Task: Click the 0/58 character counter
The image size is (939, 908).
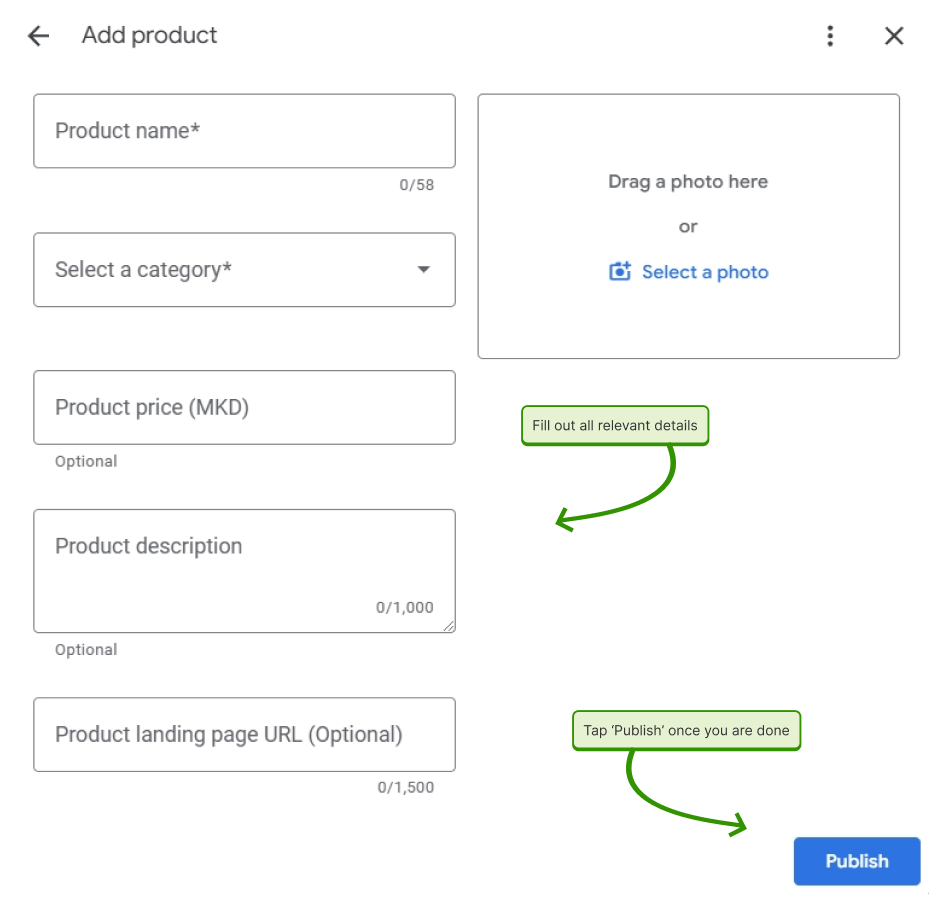Action: (417, 185)
